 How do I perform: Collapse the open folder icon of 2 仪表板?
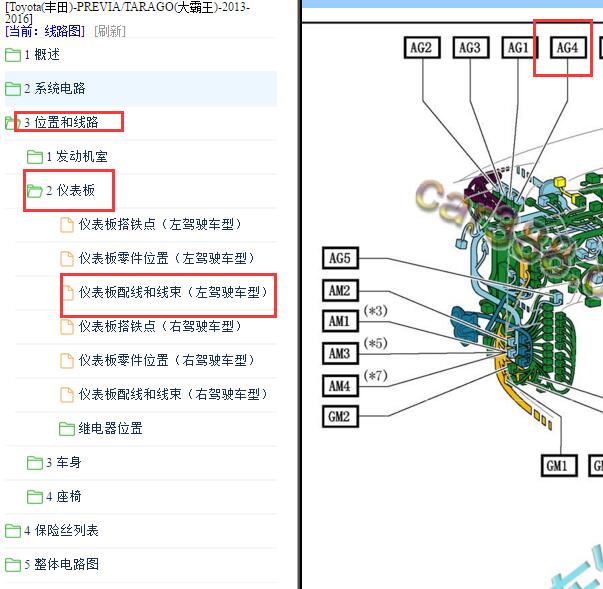point(35,191)
